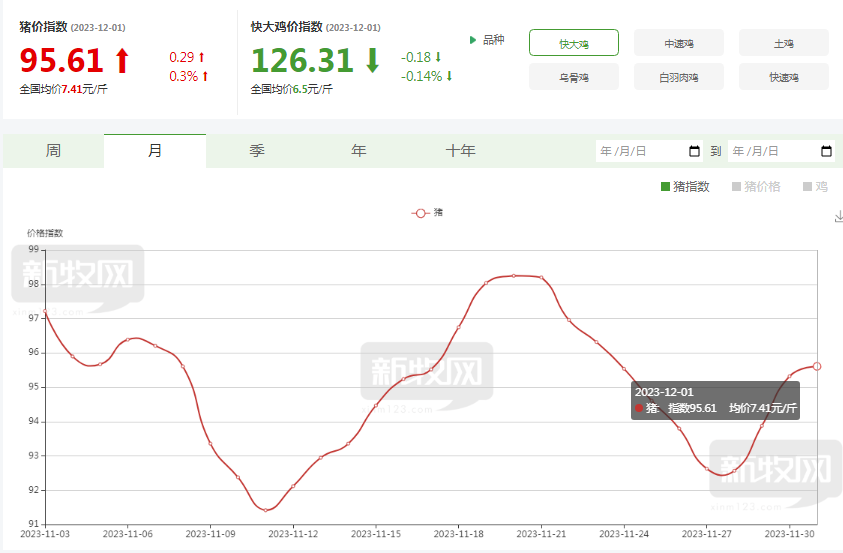The height and width of the screenshot is (553, 843).
Task: Choose the 乌骨鸡 breed button
Action: click(x=573, y=77)
